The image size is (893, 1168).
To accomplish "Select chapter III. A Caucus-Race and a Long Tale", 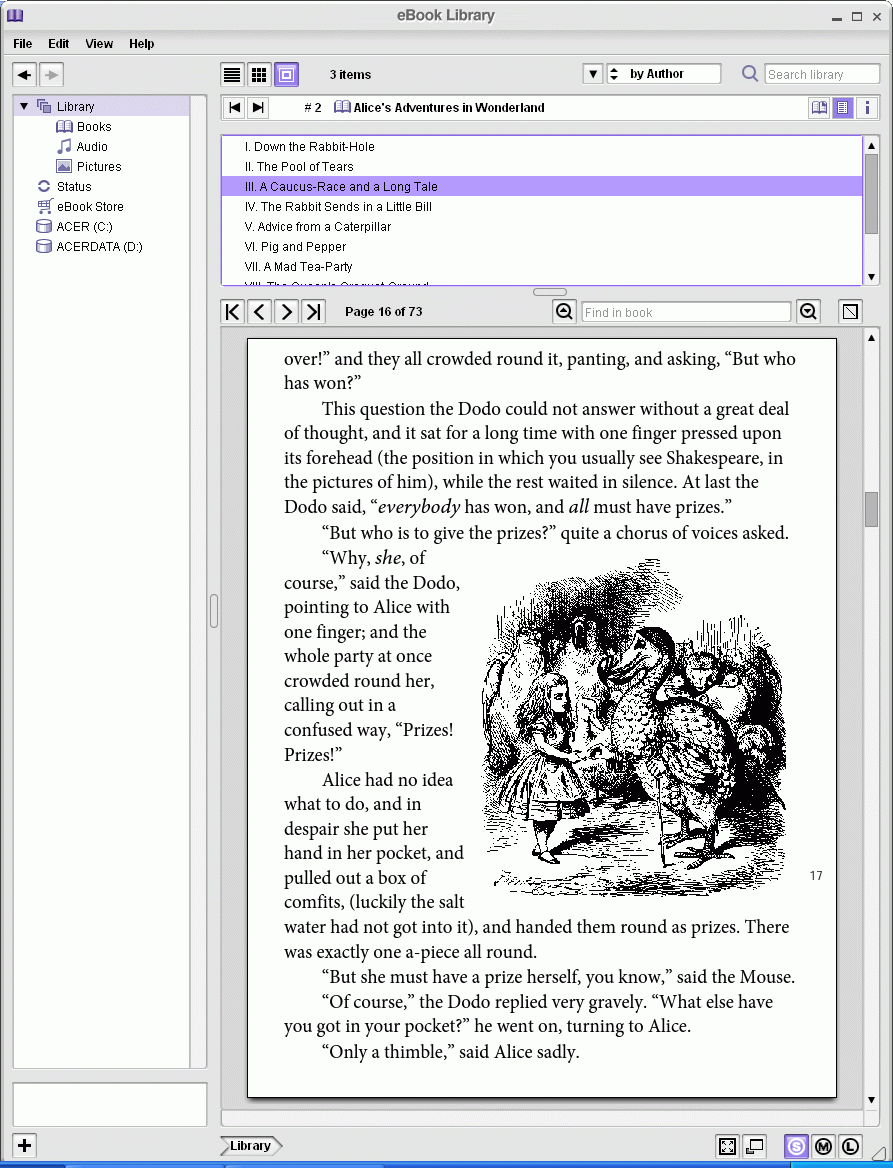I will click(541, 187).
